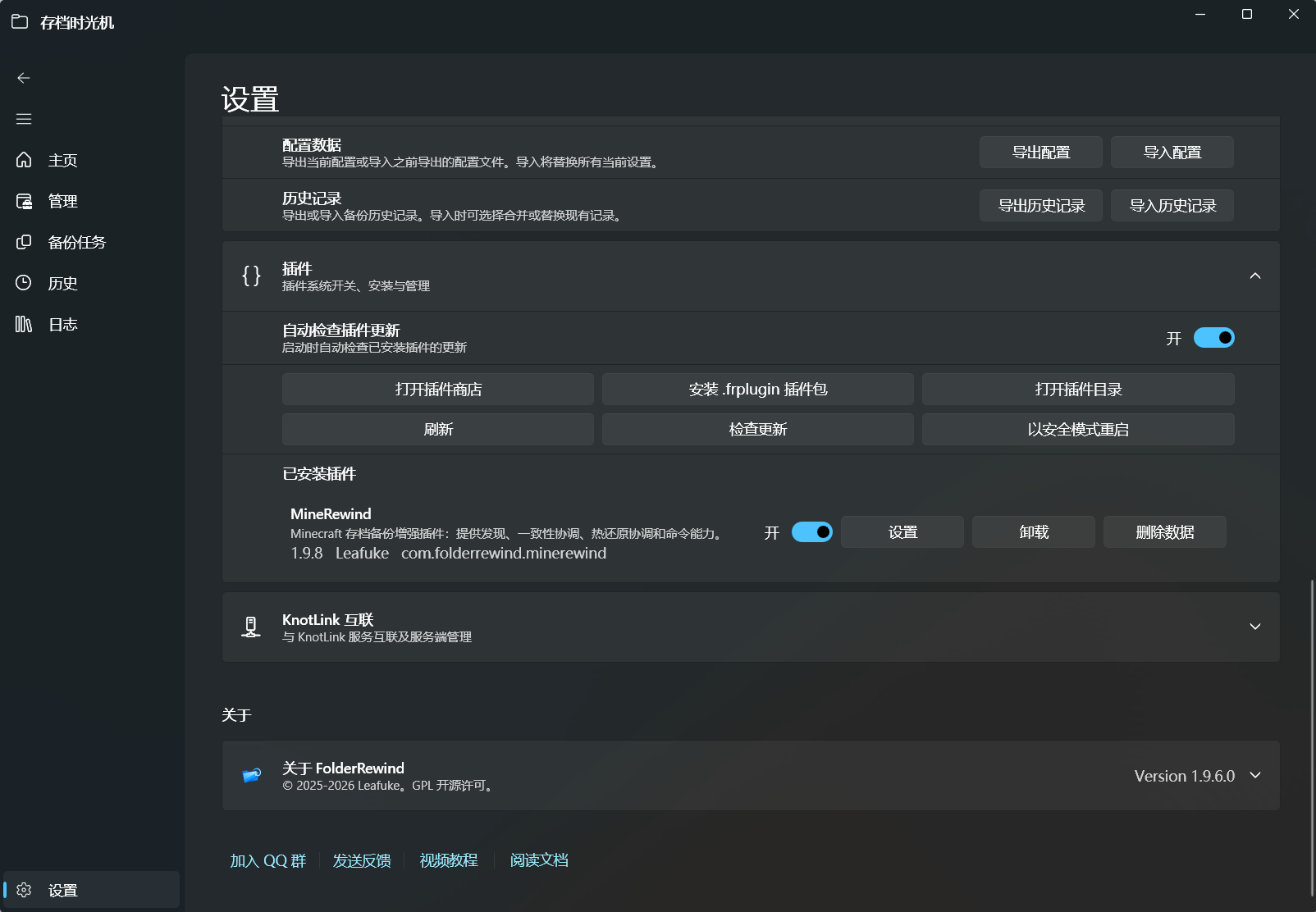Screen dimensions: 1316x912
Task: Open the 管理 page
Action: [x=91, y=201]
